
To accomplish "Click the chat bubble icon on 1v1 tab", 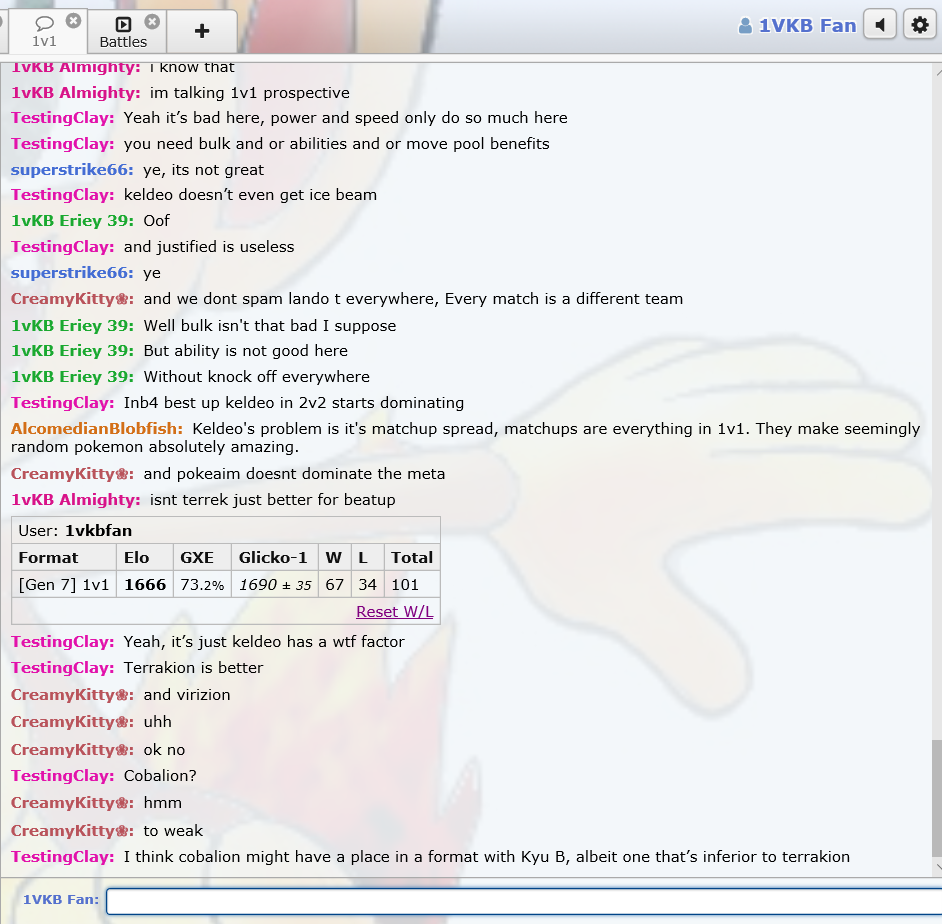I will point(44,23).
